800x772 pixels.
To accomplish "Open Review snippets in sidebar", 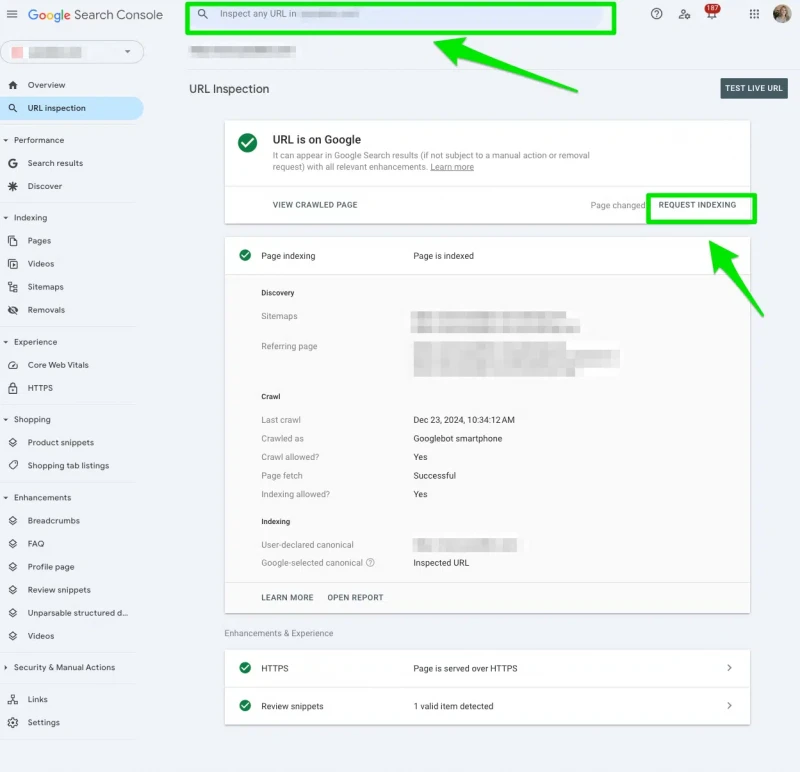I will click(59, 590).
